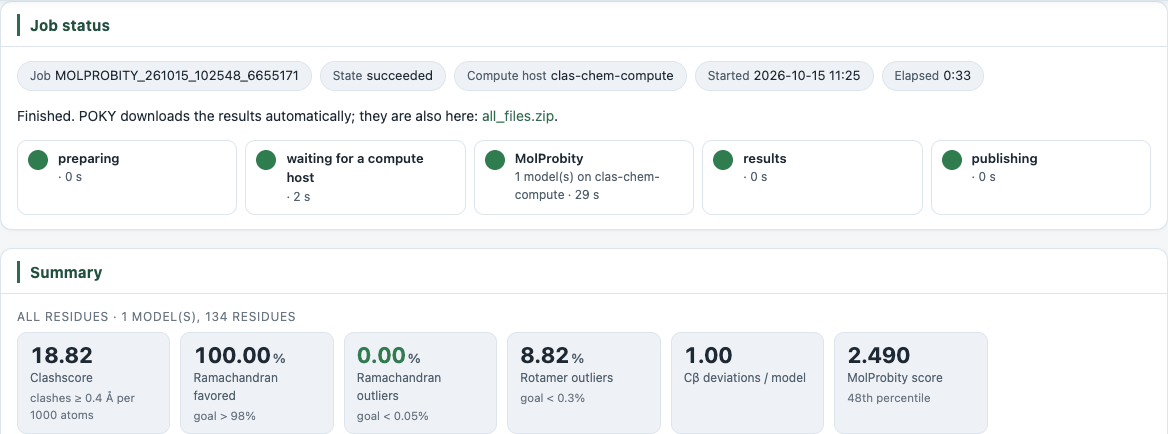Viewport: 1168px width, 434px height.
Task: Click 'clashes ≥ 0.4 Å per 1000 atoms' text
Action: [x=83, y=406]
